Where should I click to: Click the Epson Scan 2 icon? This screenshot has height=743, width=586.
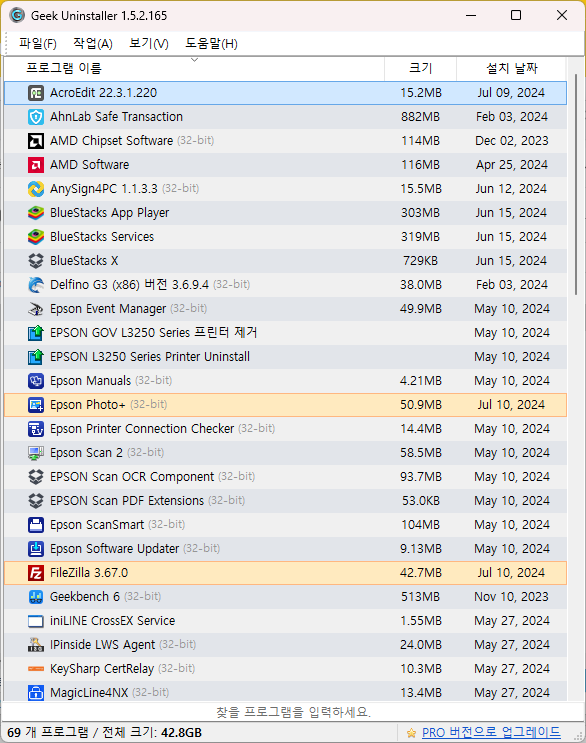point(36,453)
